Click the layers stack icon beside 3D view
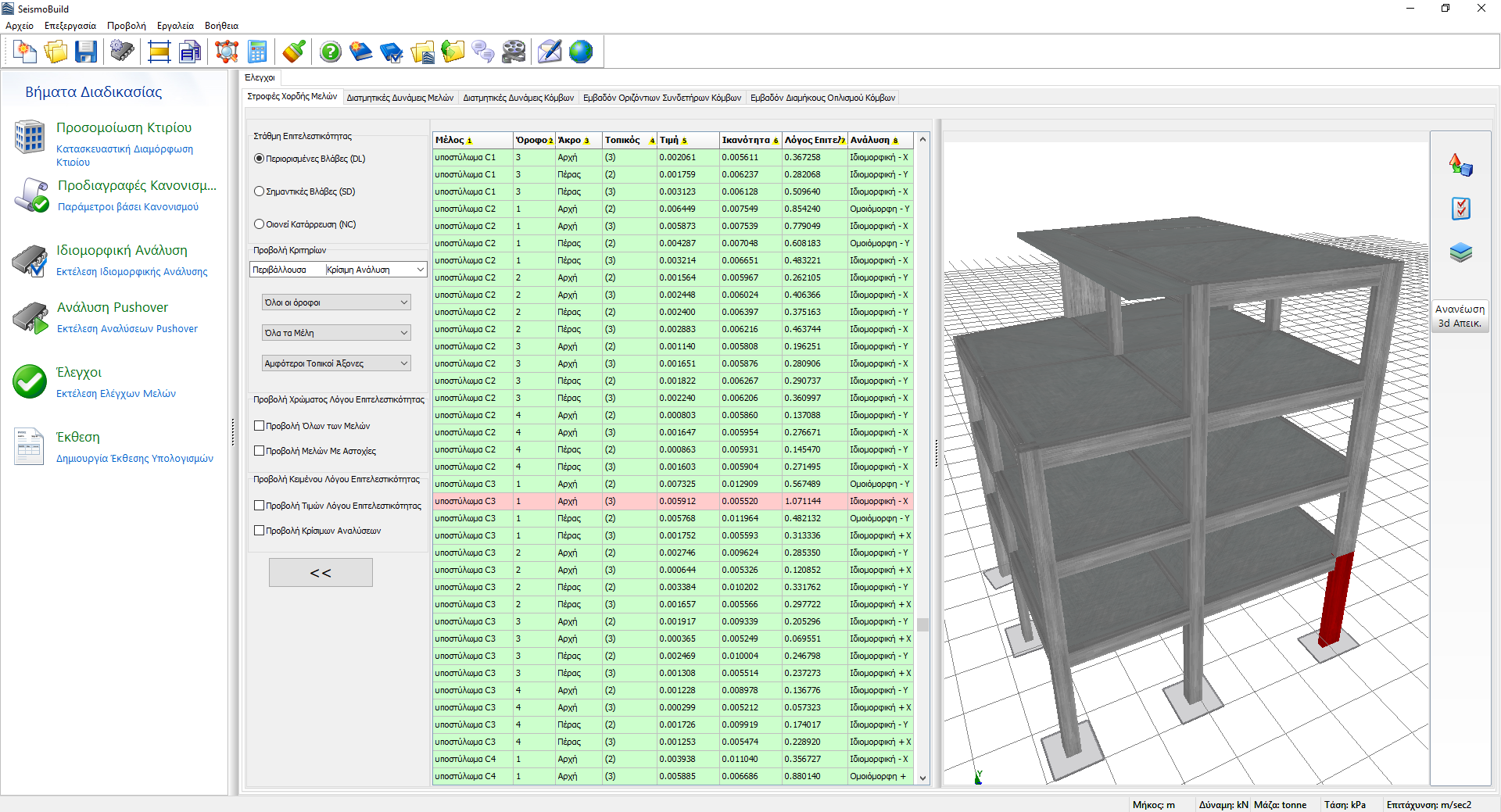 point(1460,252)
